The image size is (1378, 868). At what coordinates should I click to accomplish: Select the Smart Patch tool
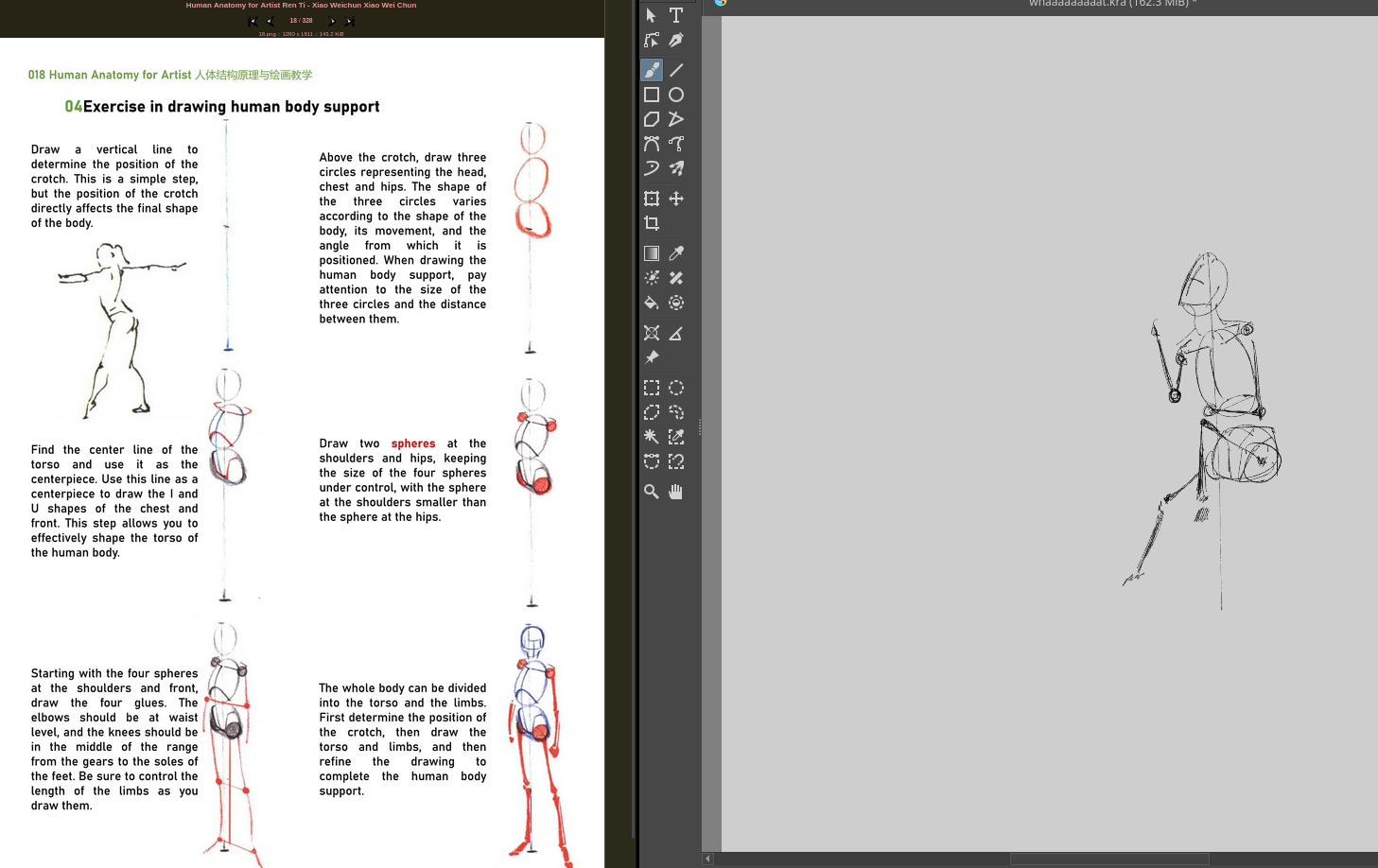click(676, 278)
